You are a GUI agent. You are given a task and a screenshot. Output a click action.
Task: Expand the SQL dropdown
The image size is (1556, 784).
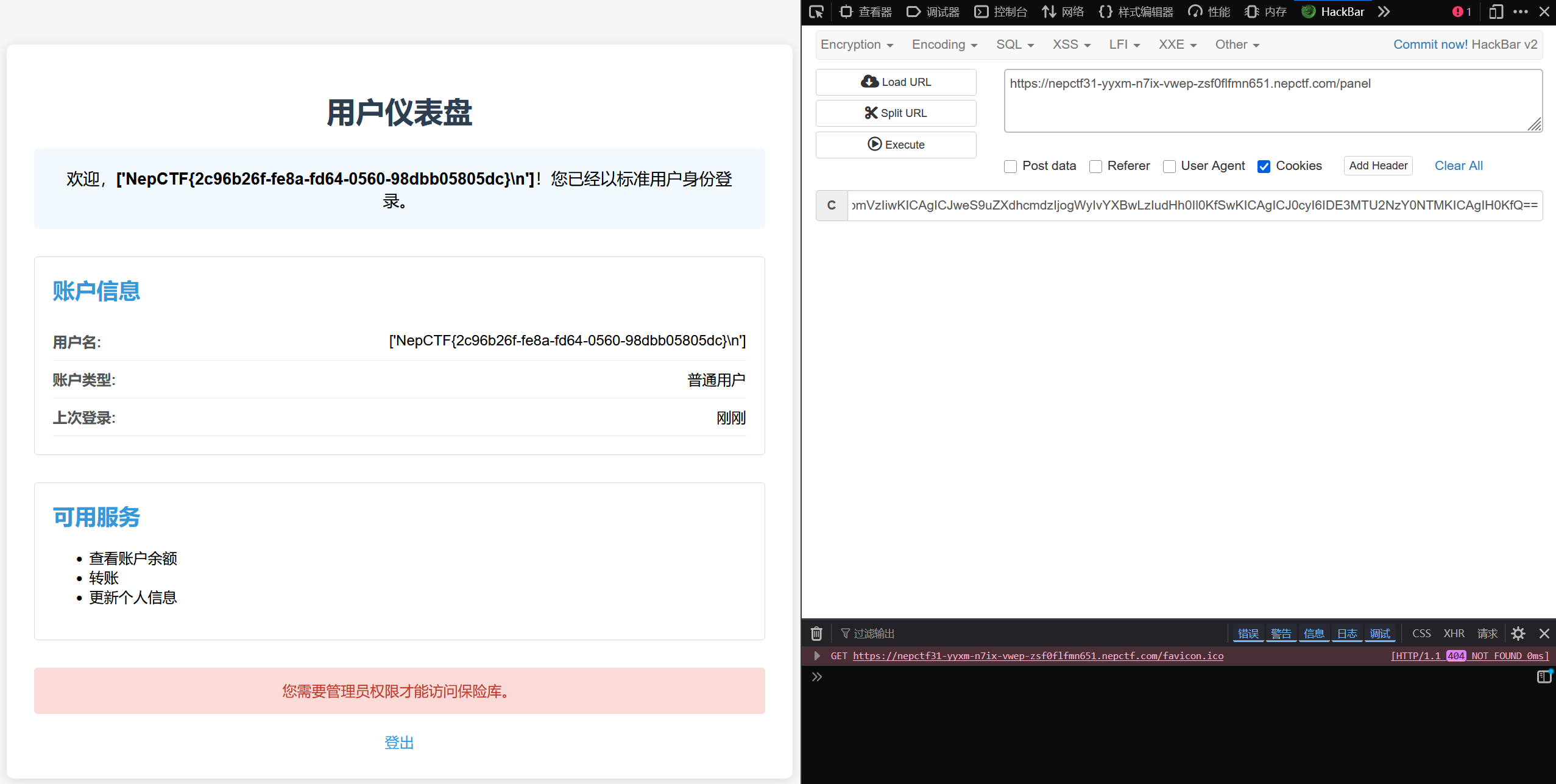1014,44
